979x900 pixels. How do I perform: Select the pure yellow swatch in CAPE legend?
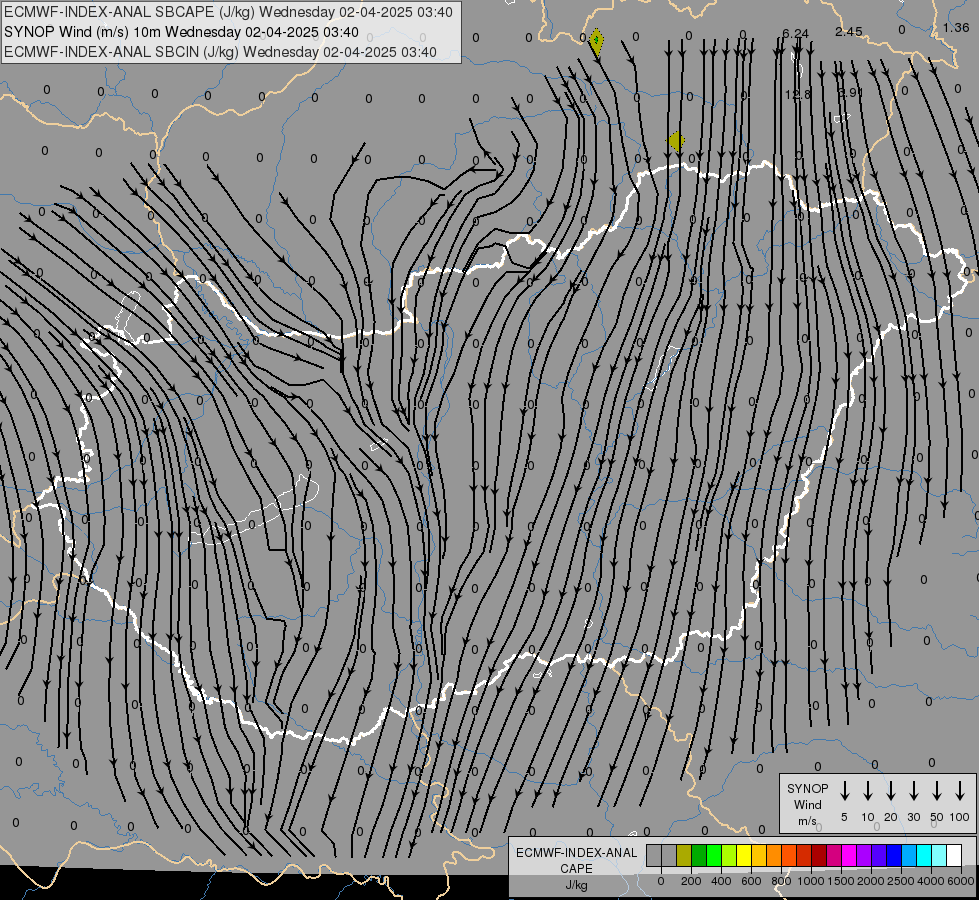click(x=744, y=855)
